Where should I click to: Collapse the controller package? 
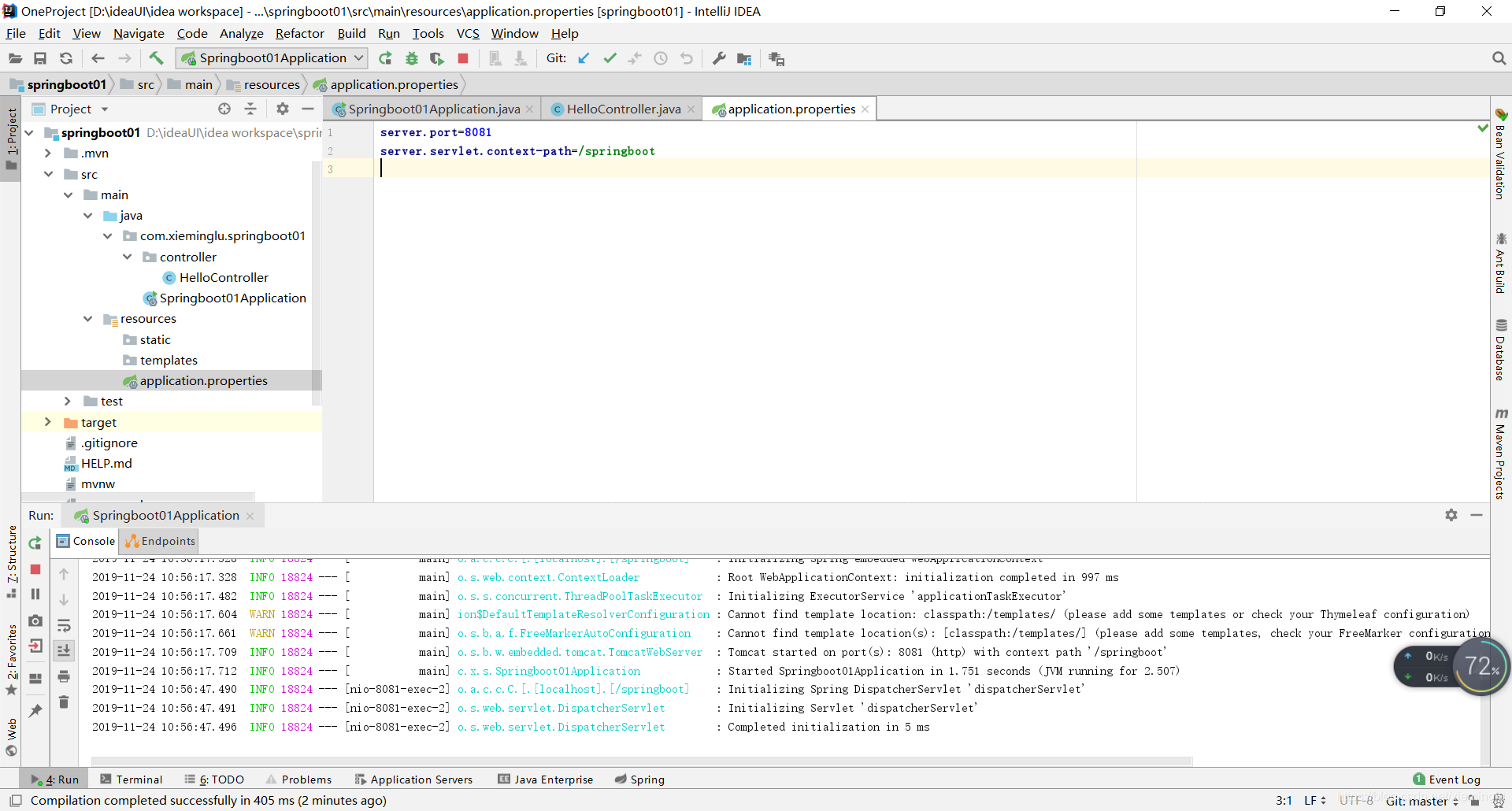coord(127,257)
